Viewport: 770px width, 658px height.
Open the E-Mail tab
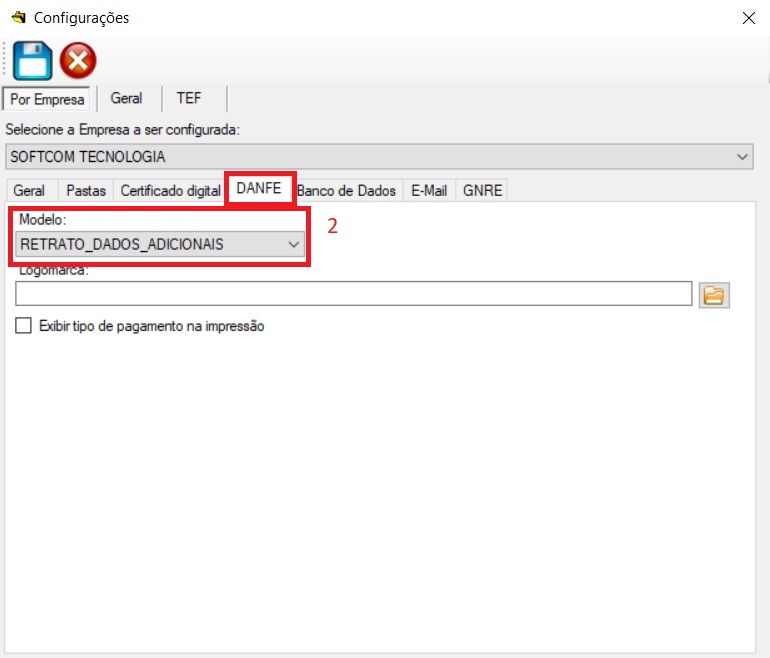429,190
